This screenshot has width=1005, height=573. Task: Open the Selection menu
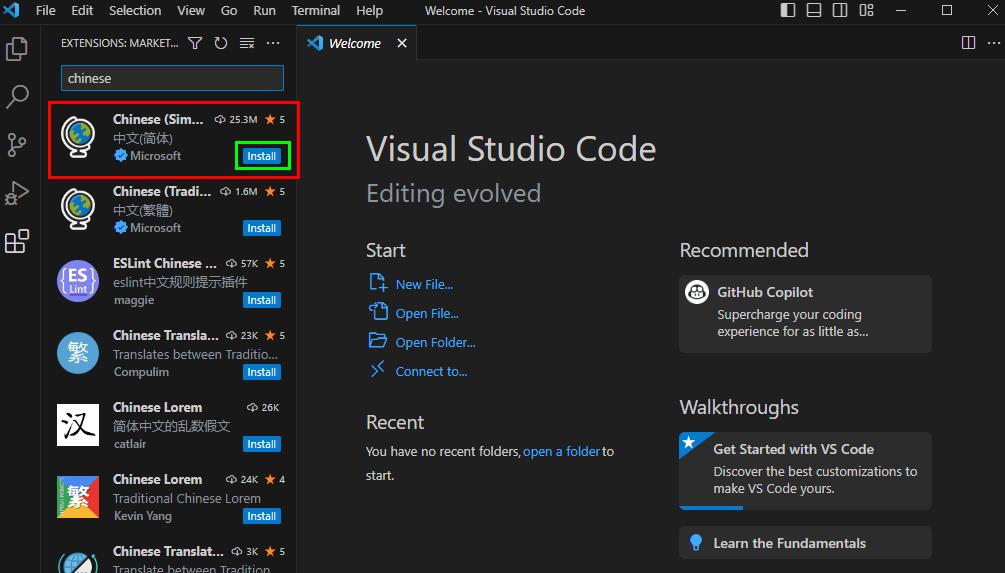(x=135, y=10)
